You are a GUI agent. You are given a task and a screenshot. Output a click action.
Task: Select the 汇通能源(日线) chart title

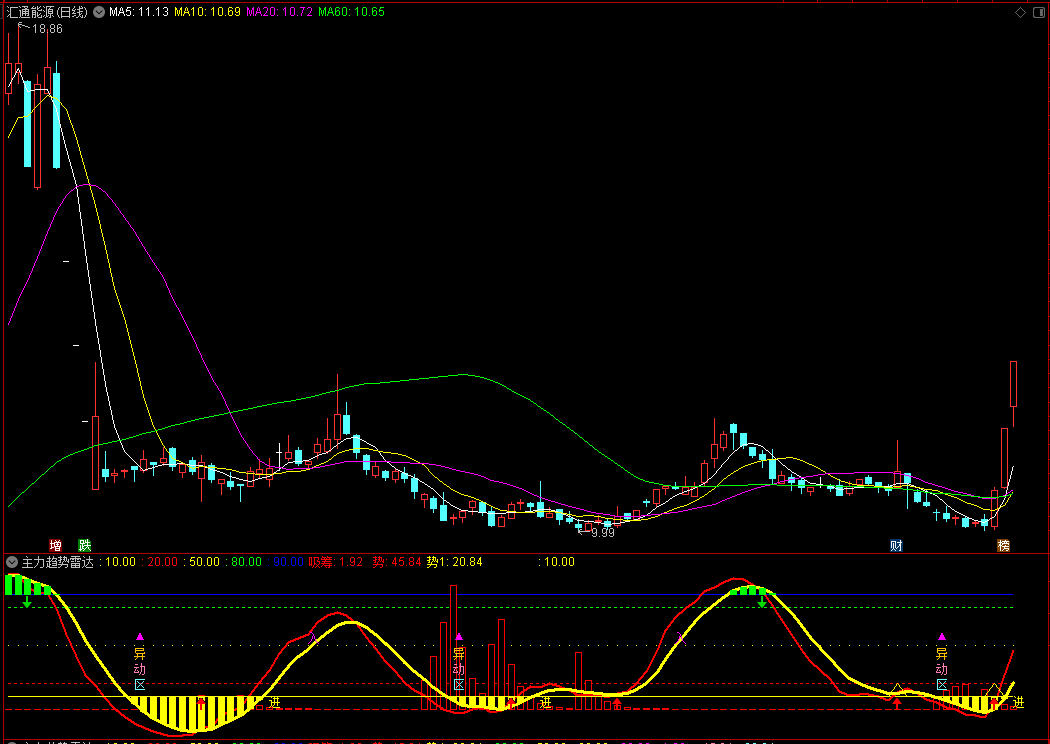pyautogui.click(x=47, y=12)
